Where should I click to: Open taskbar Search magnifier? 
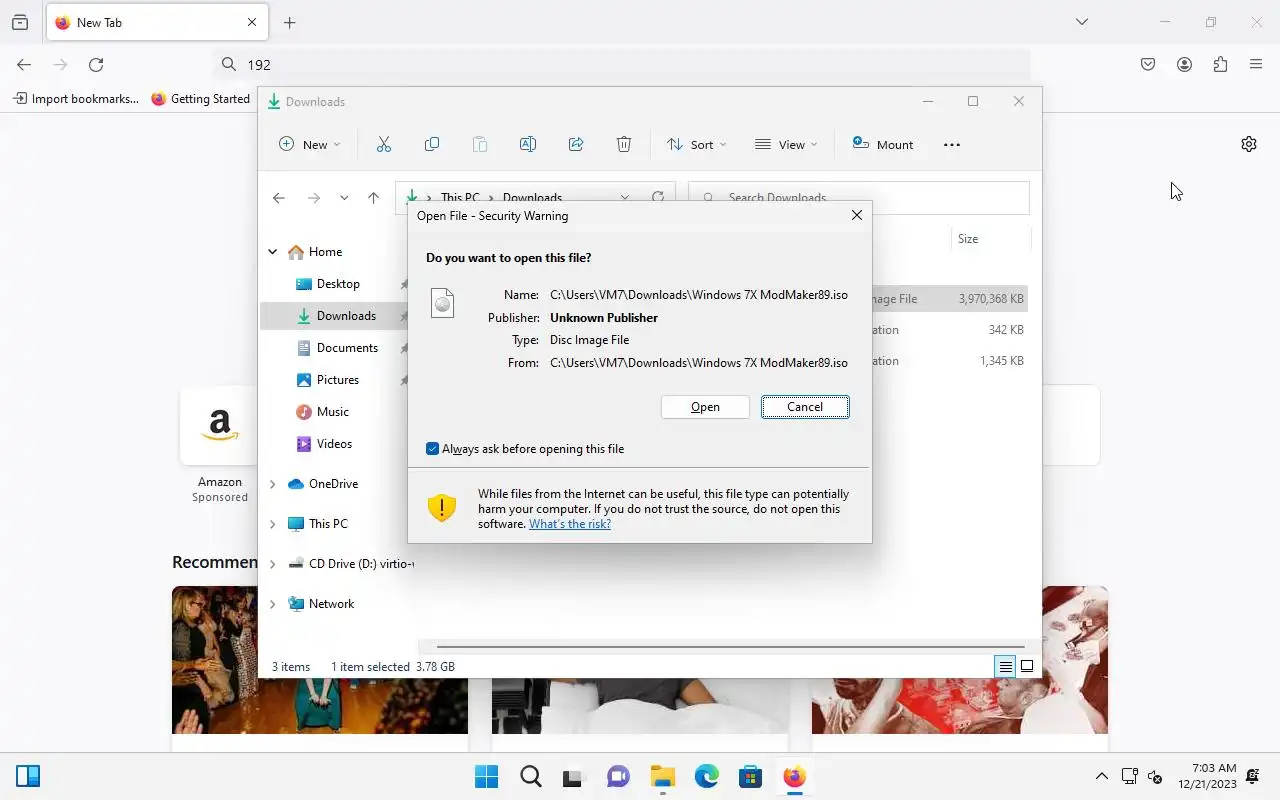pos(531,777)
